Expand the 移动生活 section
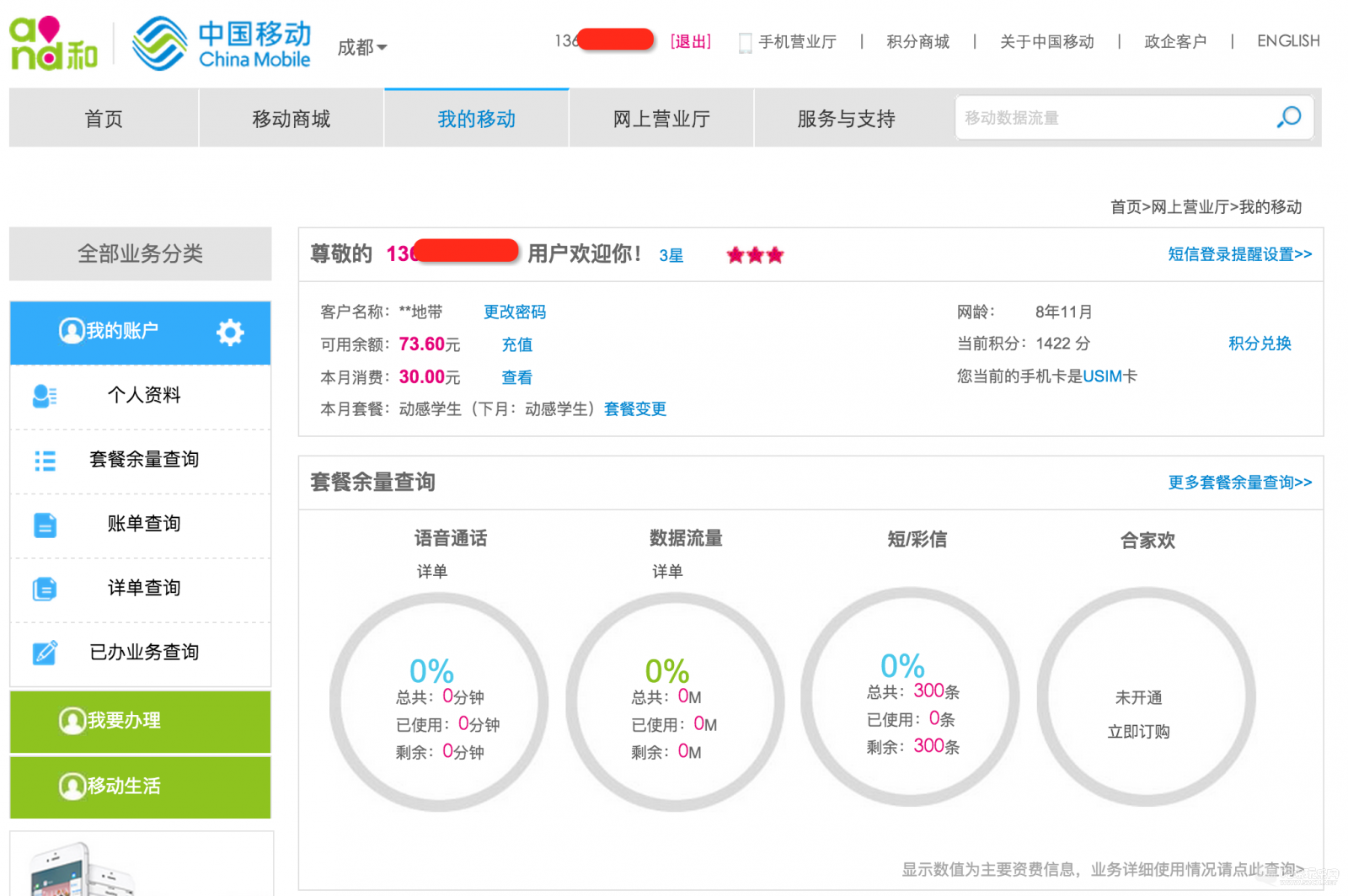Viewport: 1348px width, 896px height. click(141, 787)
